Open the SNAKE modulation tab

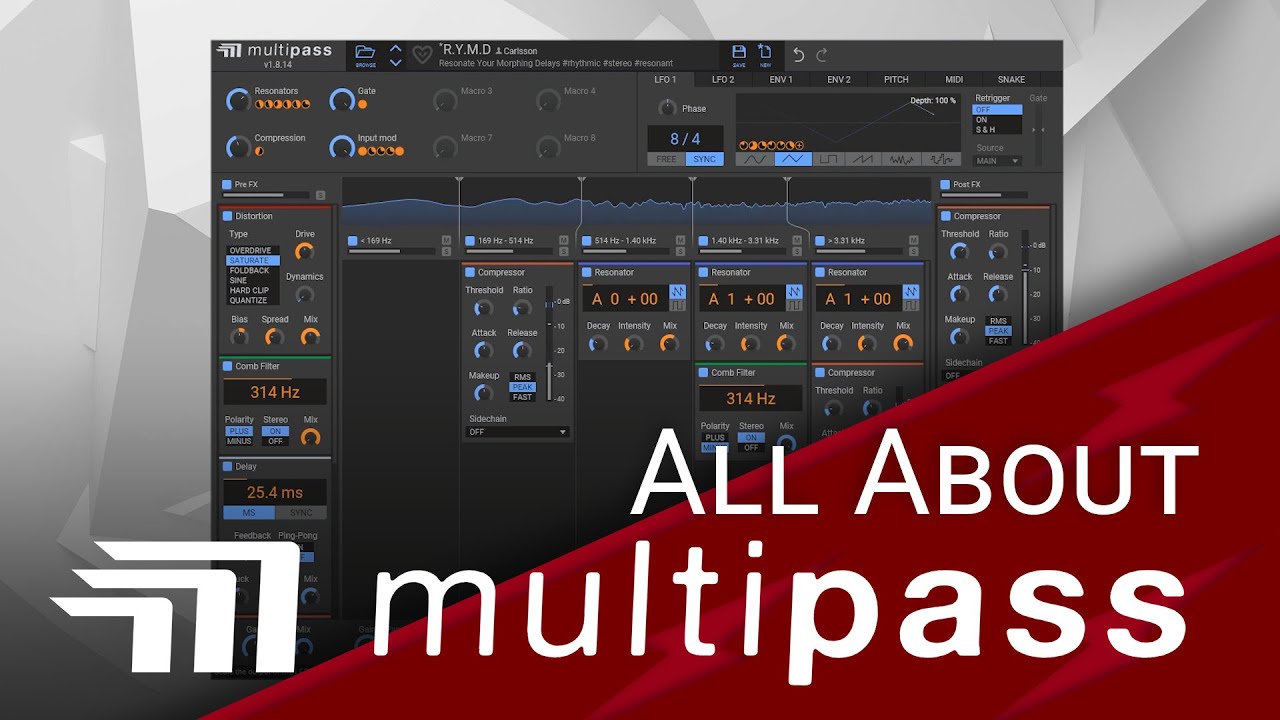pyautogui.click(x=1011, y=80)
